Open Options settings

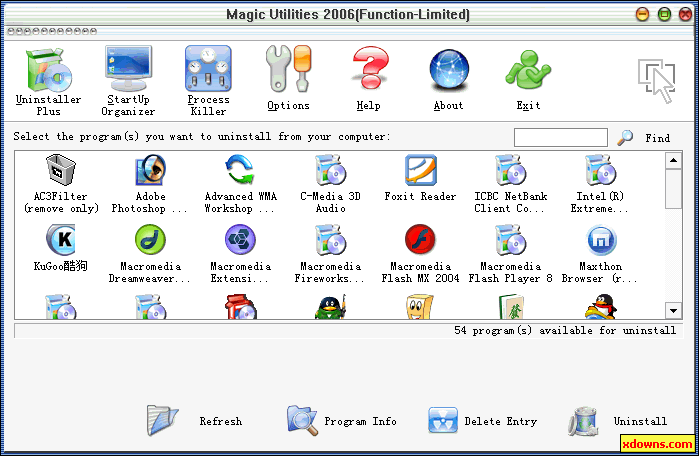click(288, 78)
